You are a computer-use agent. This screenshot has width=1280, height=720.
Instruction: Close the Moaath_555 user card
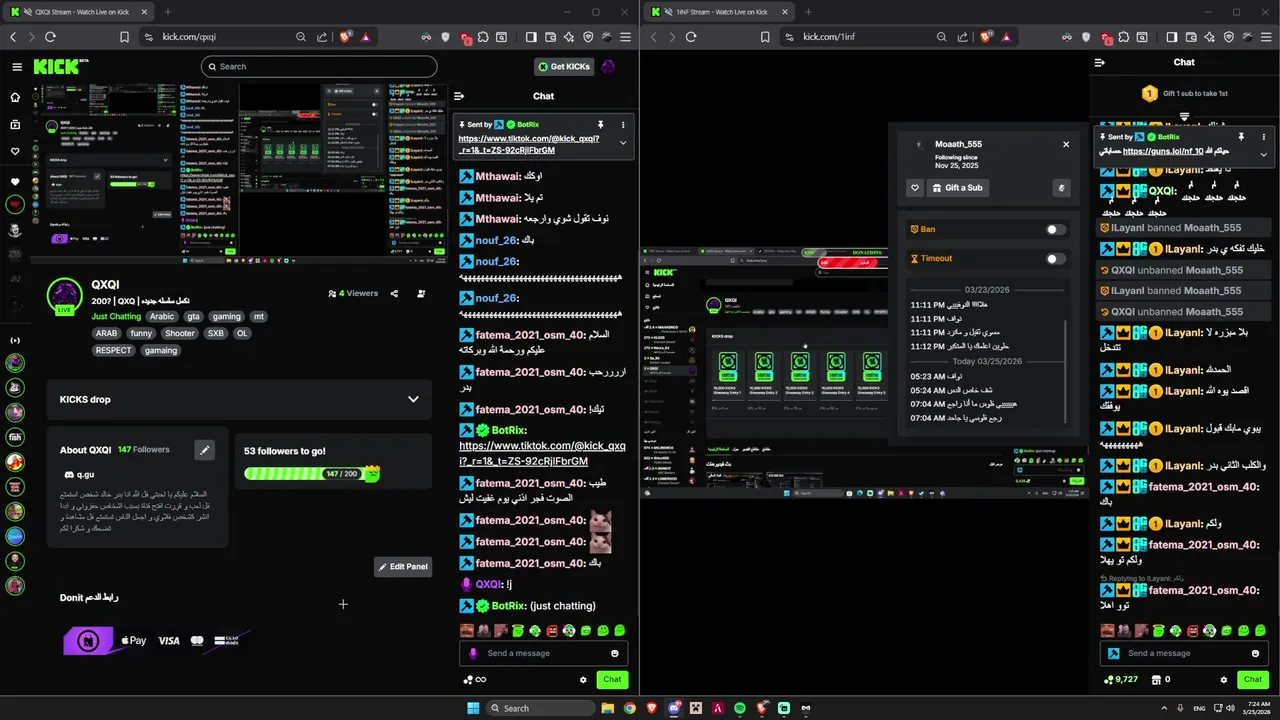click(x=1066, y=144)
